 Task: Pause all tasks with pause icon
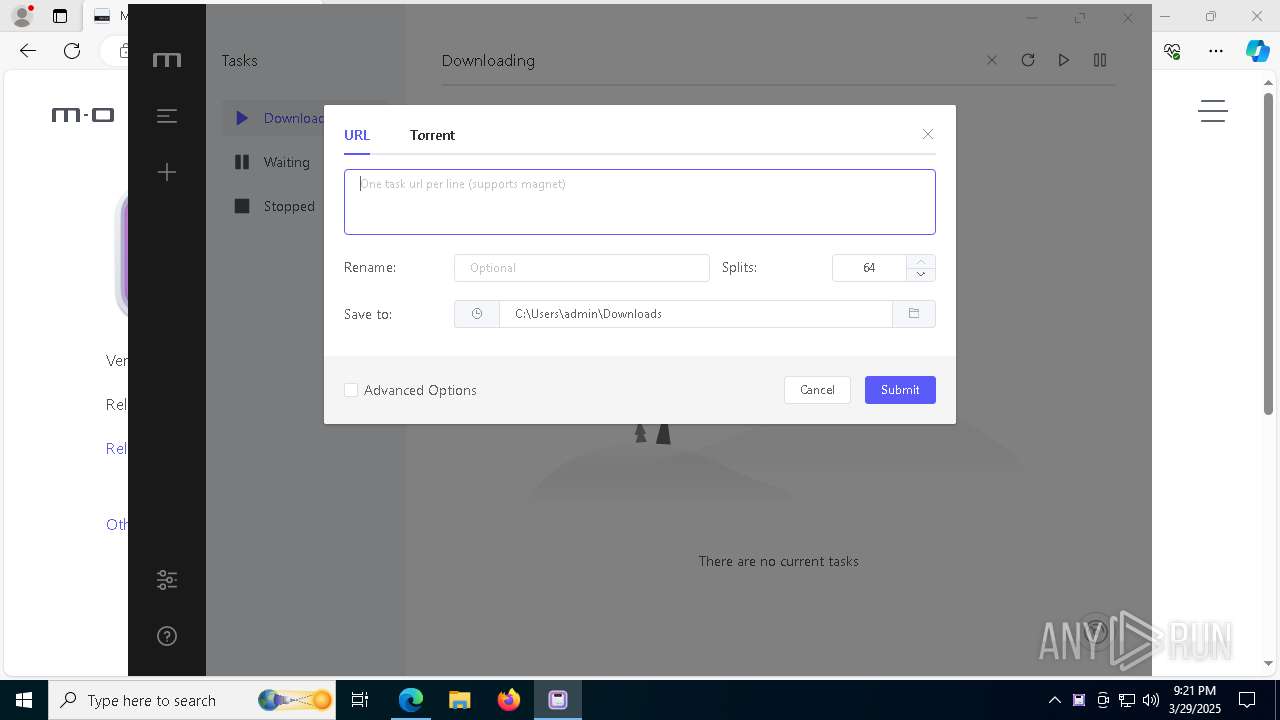1100,60
